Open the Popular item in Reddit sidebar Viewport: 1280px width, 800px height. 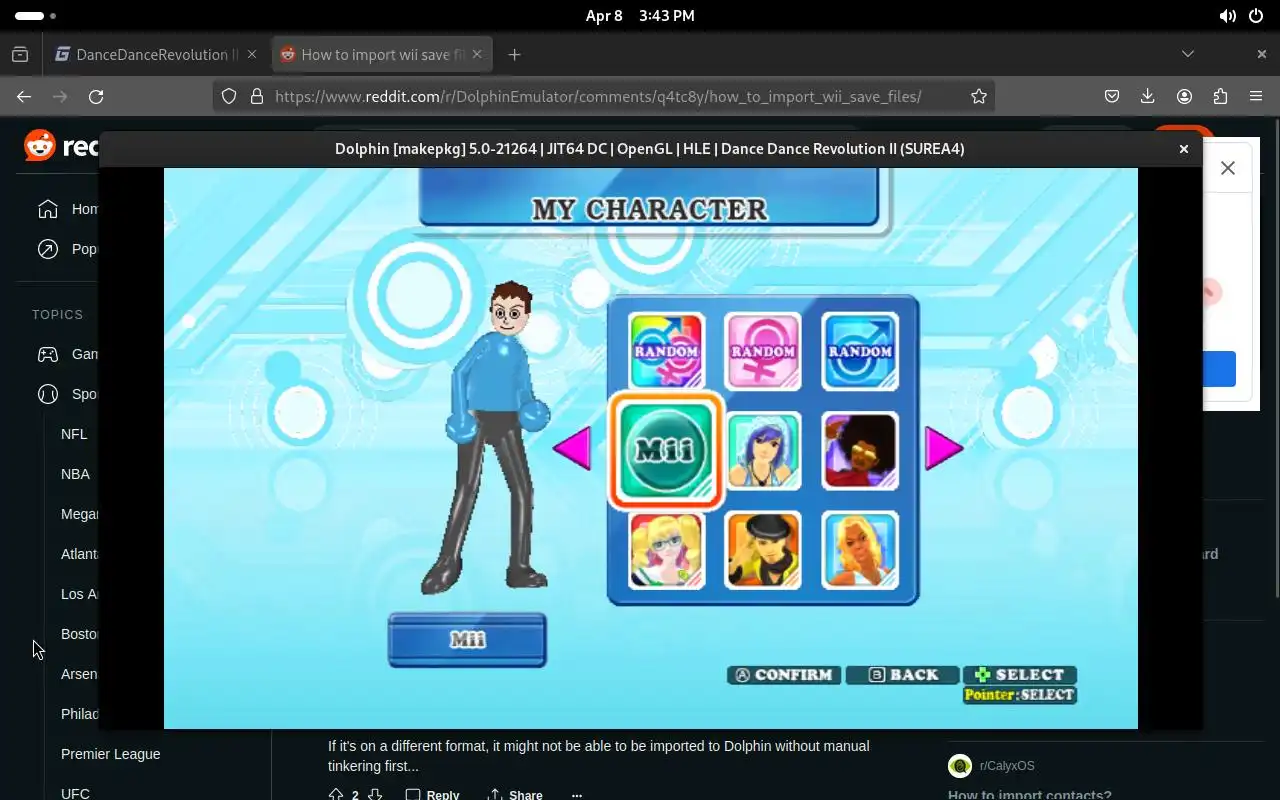[x=68, y=249]
